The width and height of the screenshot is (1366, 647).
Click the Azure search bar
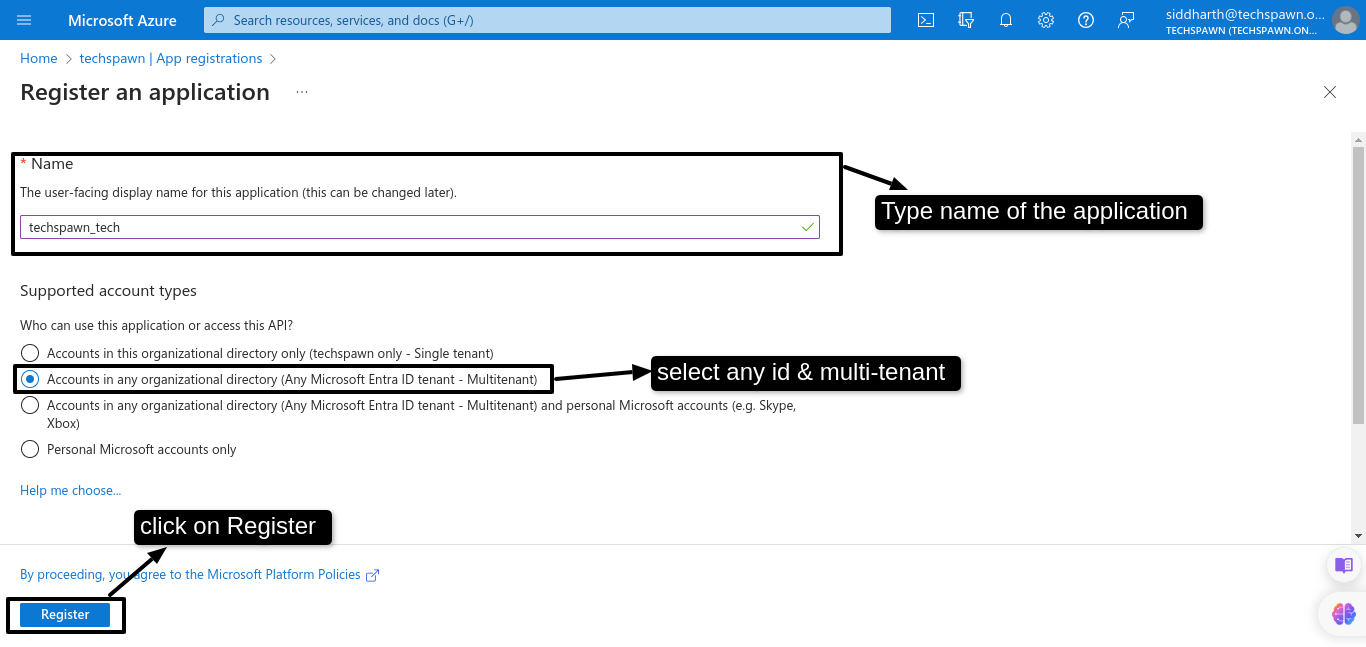[x=545, y=20]
